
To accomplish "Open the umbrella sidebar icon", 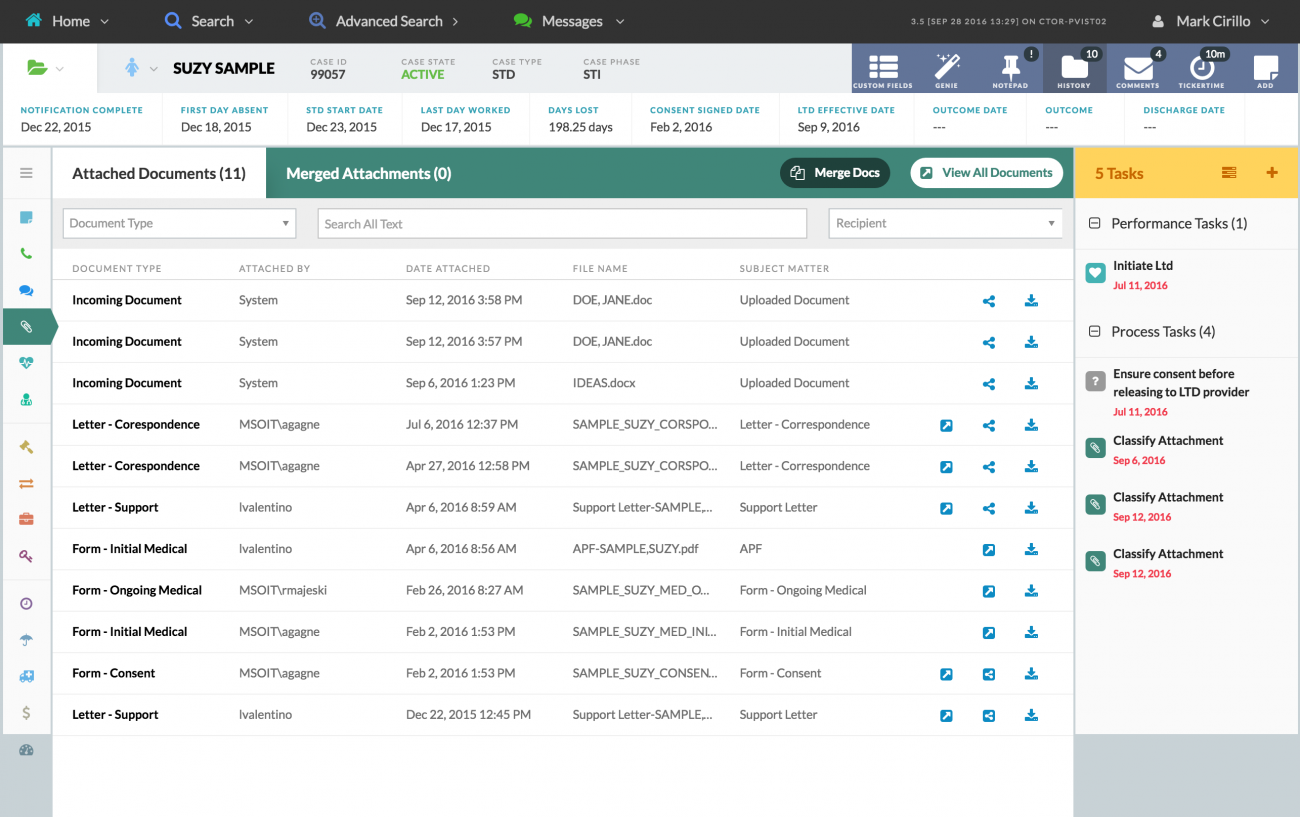I will click(x=27, y=640).
